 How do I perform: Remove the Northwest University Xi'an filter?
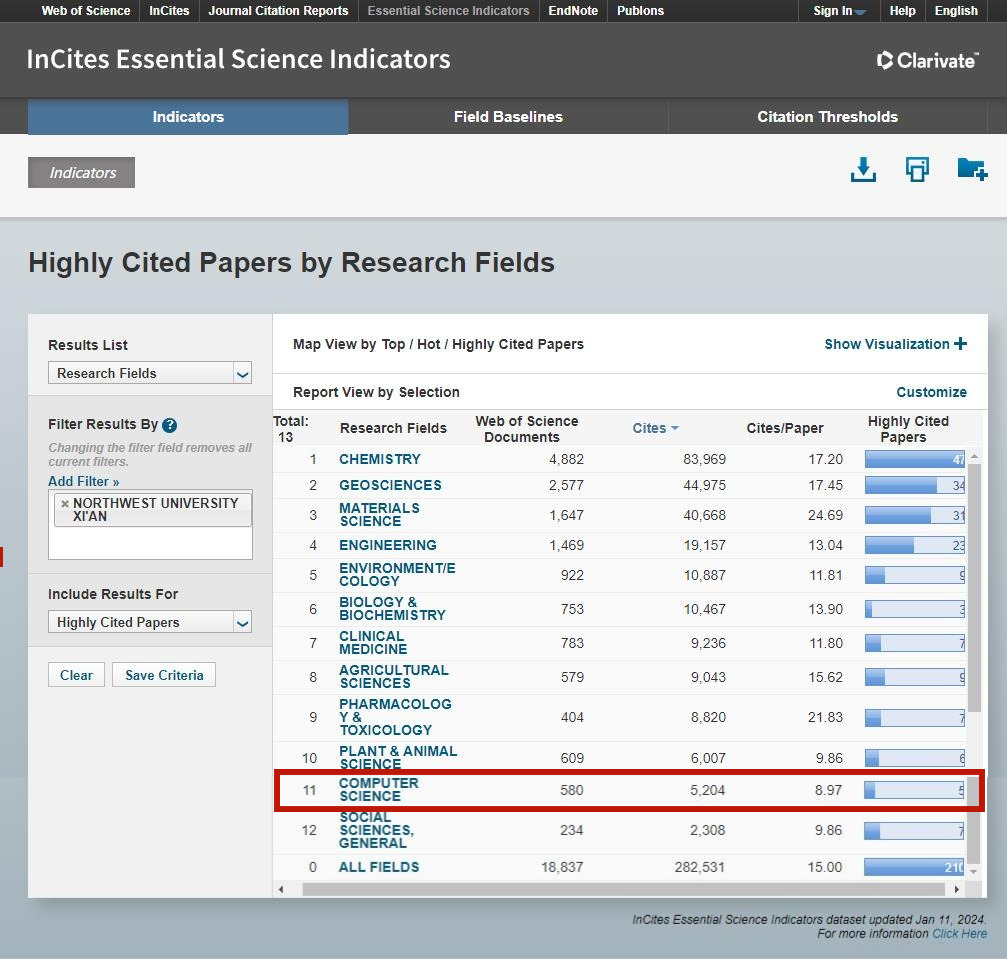(65, 504)
